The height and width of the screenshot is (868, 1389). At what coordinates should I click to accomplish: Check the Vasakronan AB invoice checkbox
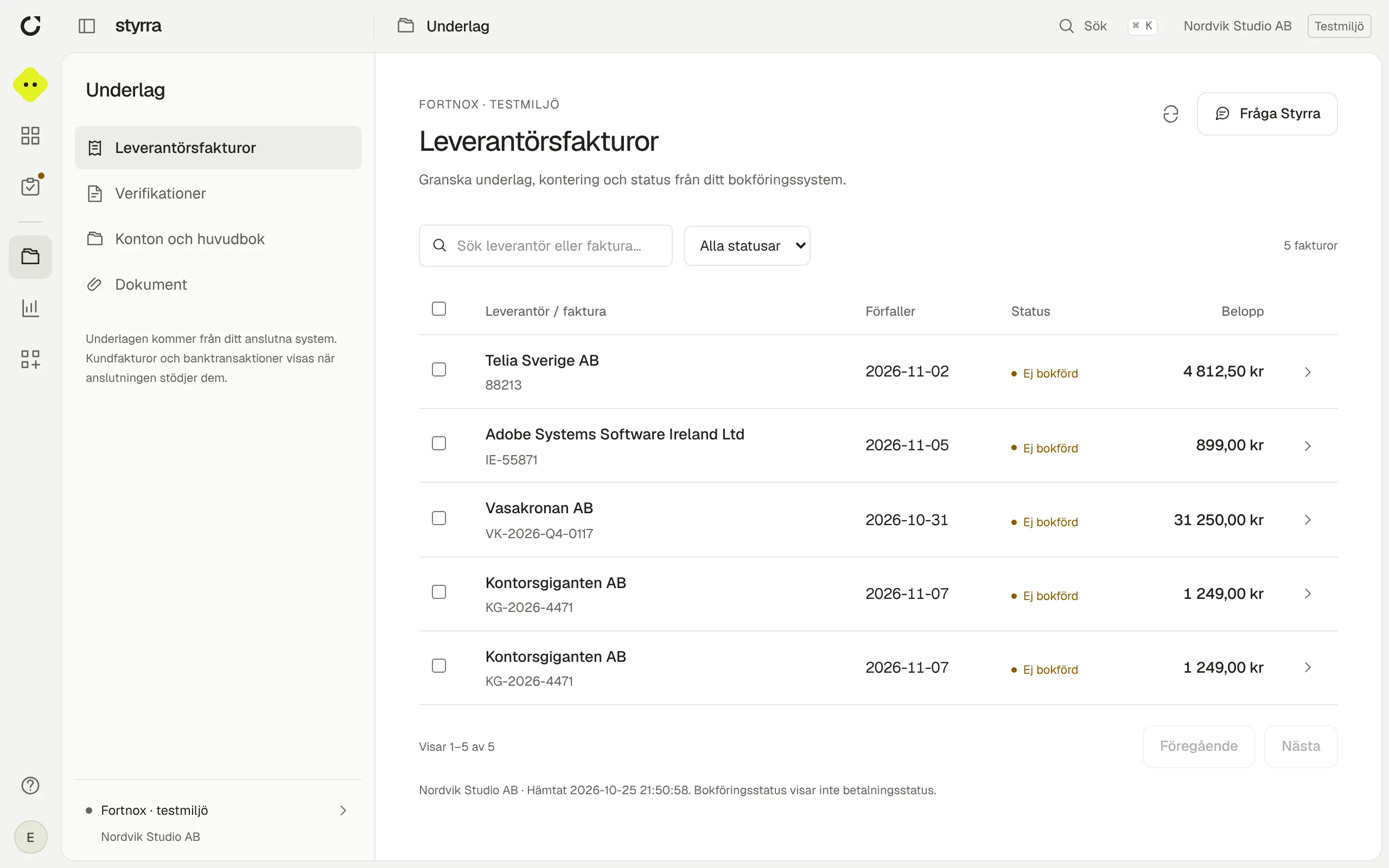[x=439, y=518]
